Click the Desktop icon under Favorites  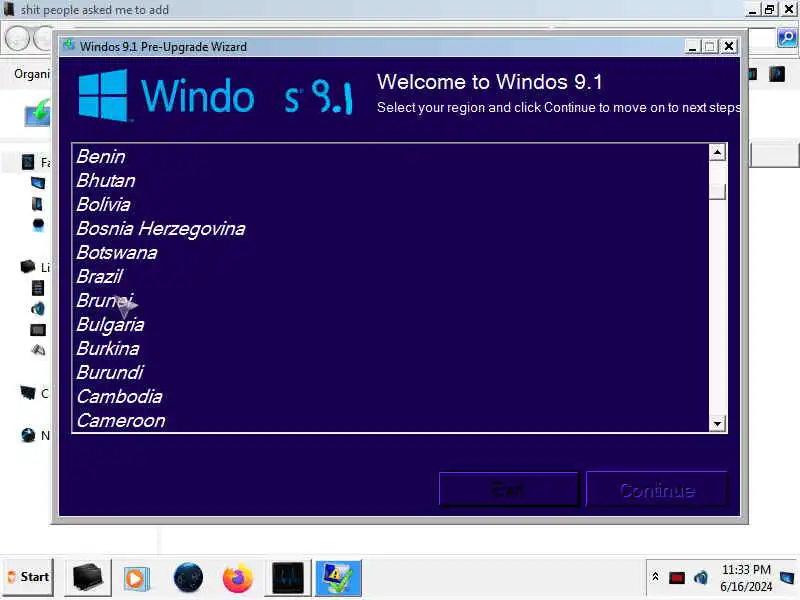38,183
